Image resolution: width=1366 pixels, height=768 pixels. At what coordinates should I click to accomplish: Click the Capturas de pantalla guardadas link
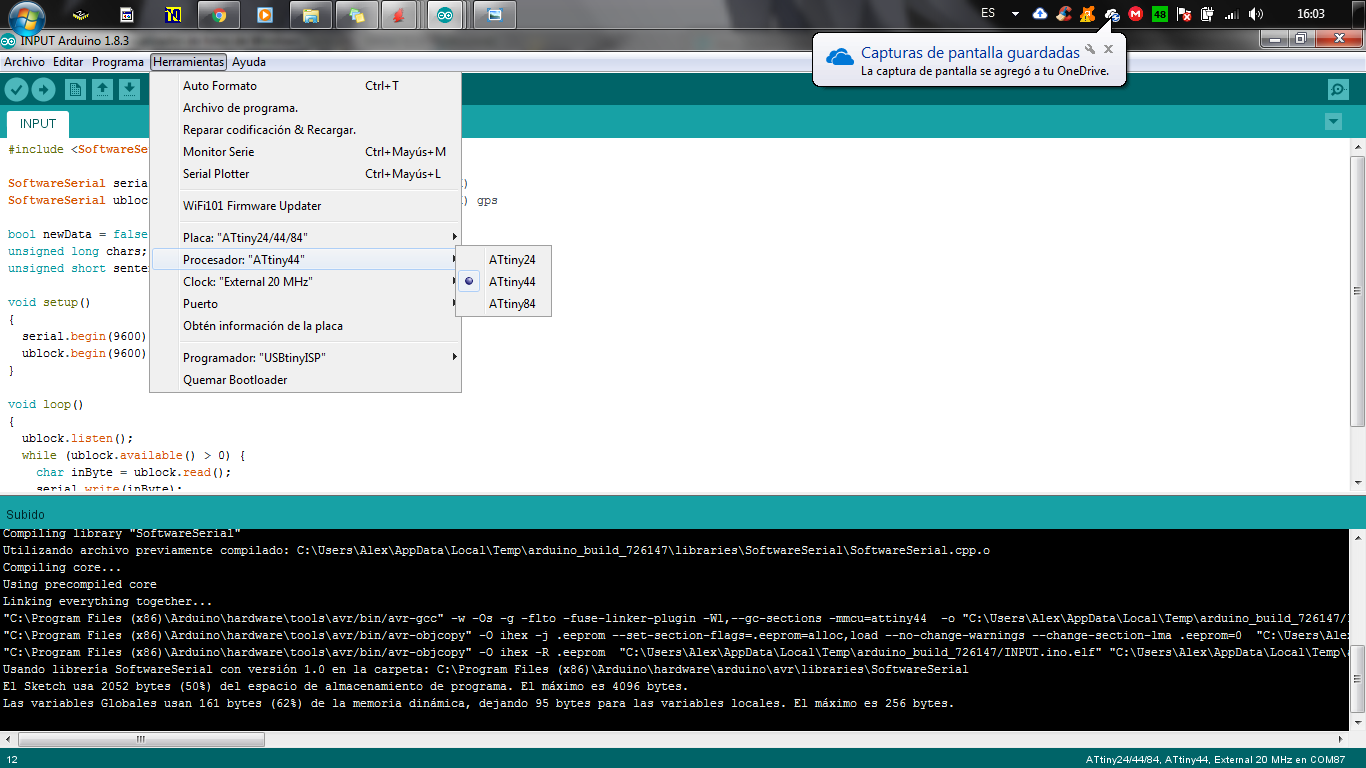pos(970,52)
